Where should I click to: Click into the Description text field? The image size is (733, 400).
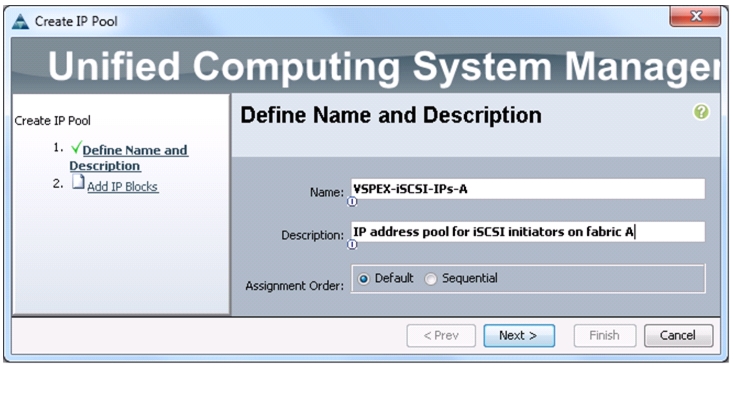(528, 232)
